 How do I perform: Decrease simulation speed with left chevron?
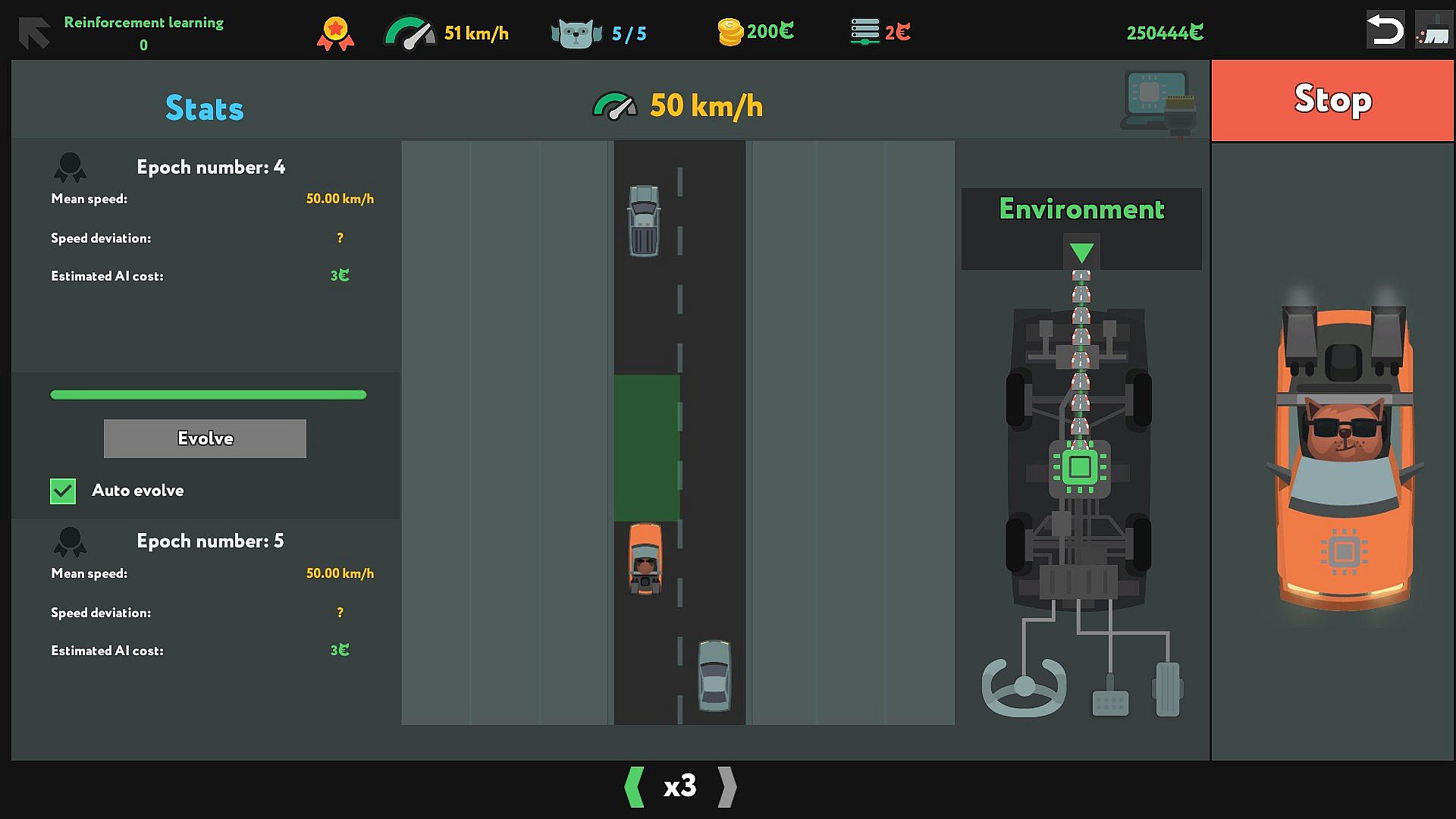click(x=634, y=786)
